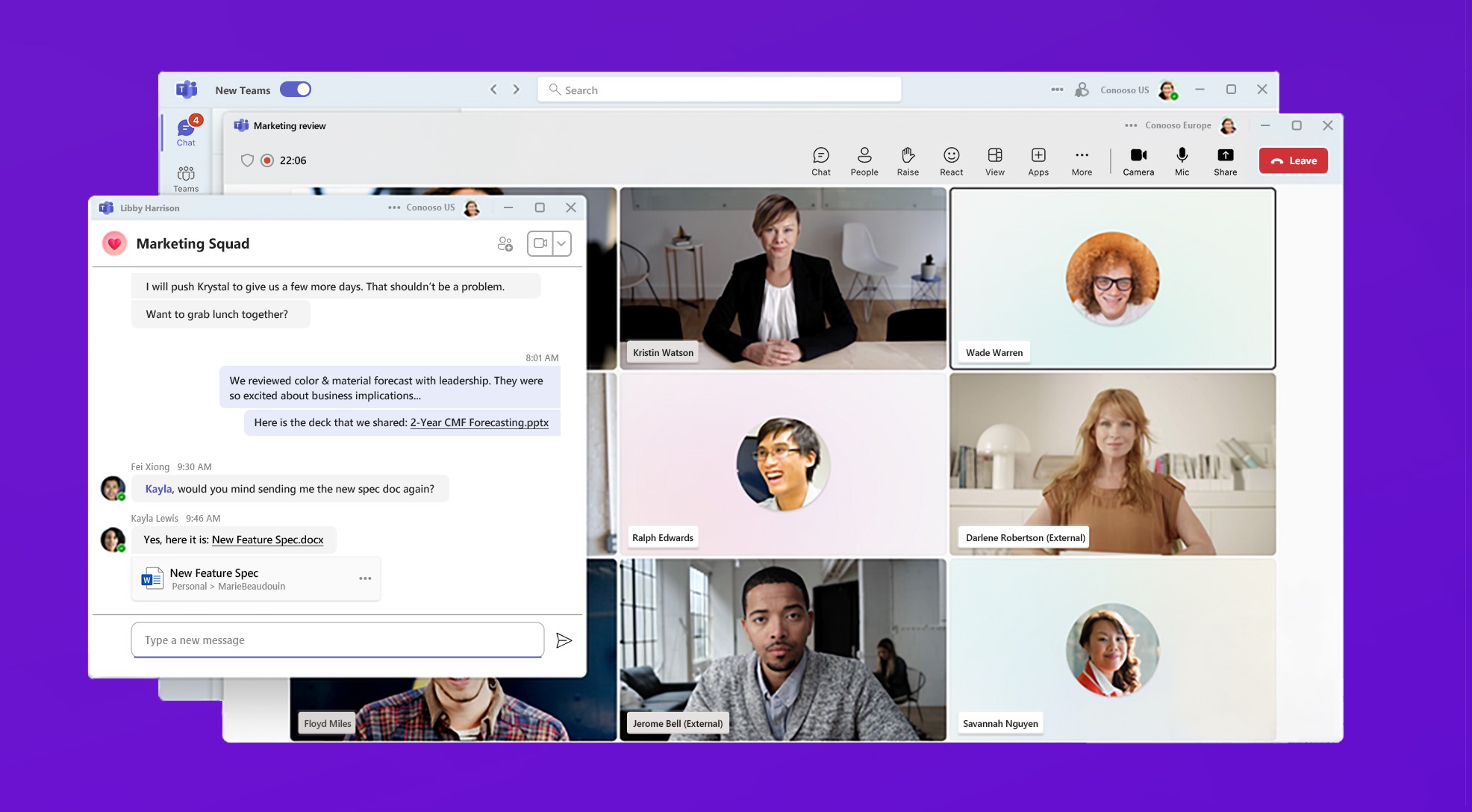Select Floyd Miles' video tile

[453, 709]
